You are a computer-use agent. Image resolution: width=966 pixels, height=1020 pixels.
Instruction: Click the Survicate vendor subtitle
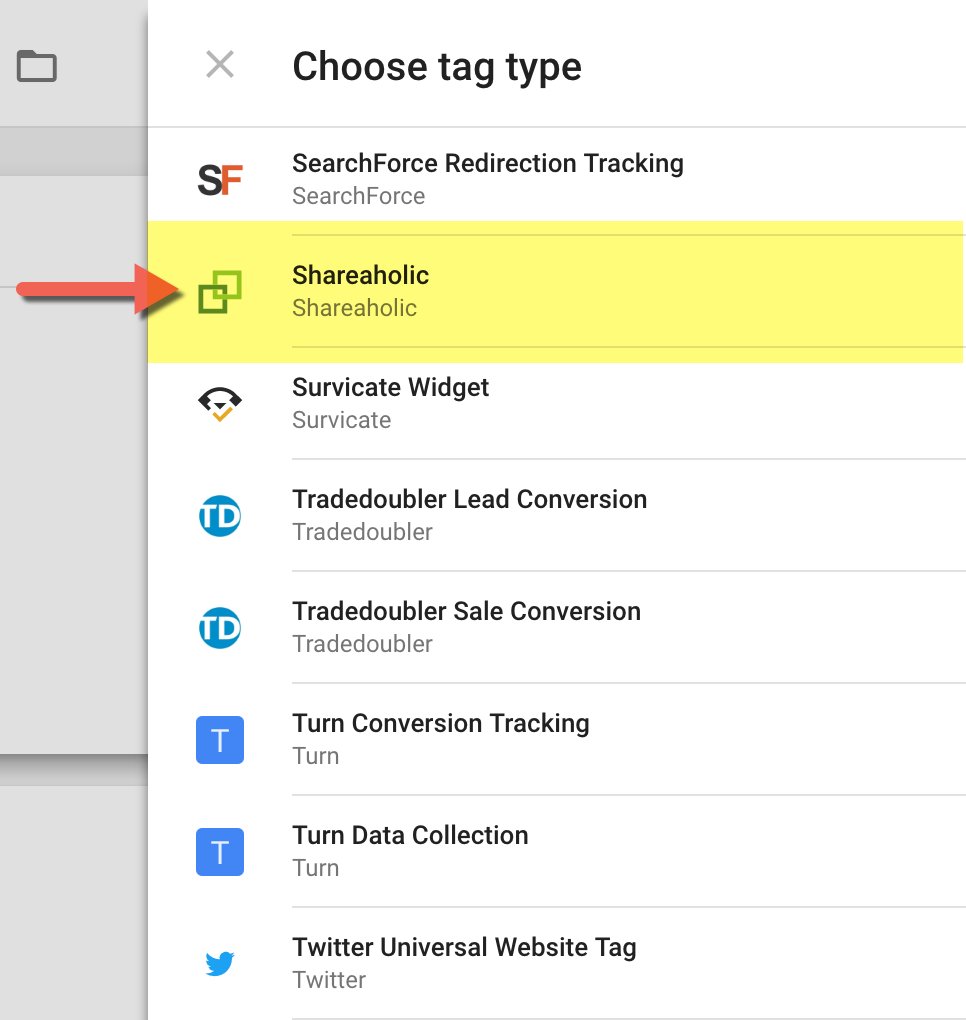(x=342, y=420)
